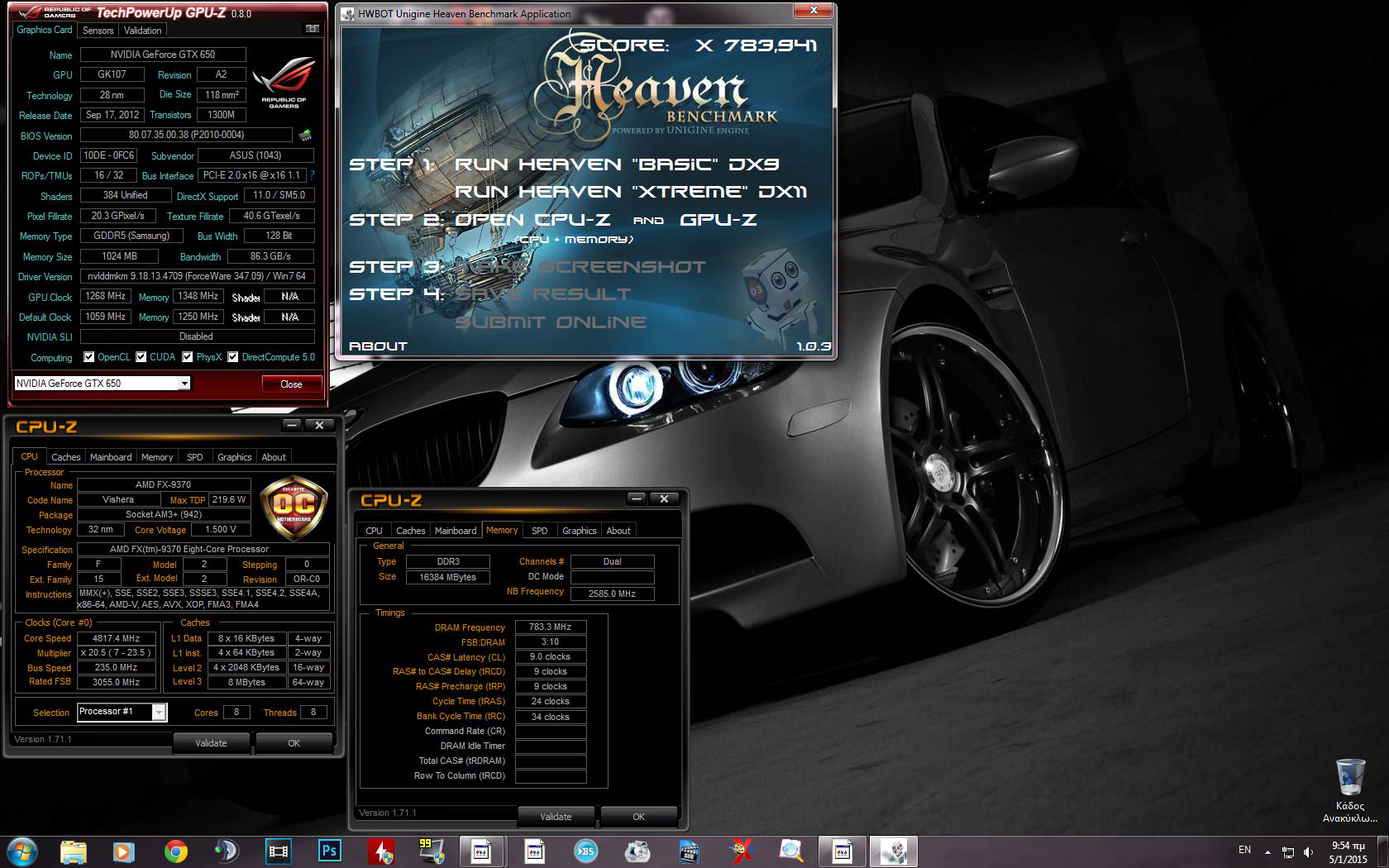The height and width of the screenshot is (868, 1389).
Task: Click OK in the CPU-Z CPU window
Action: tap(294, 743)
